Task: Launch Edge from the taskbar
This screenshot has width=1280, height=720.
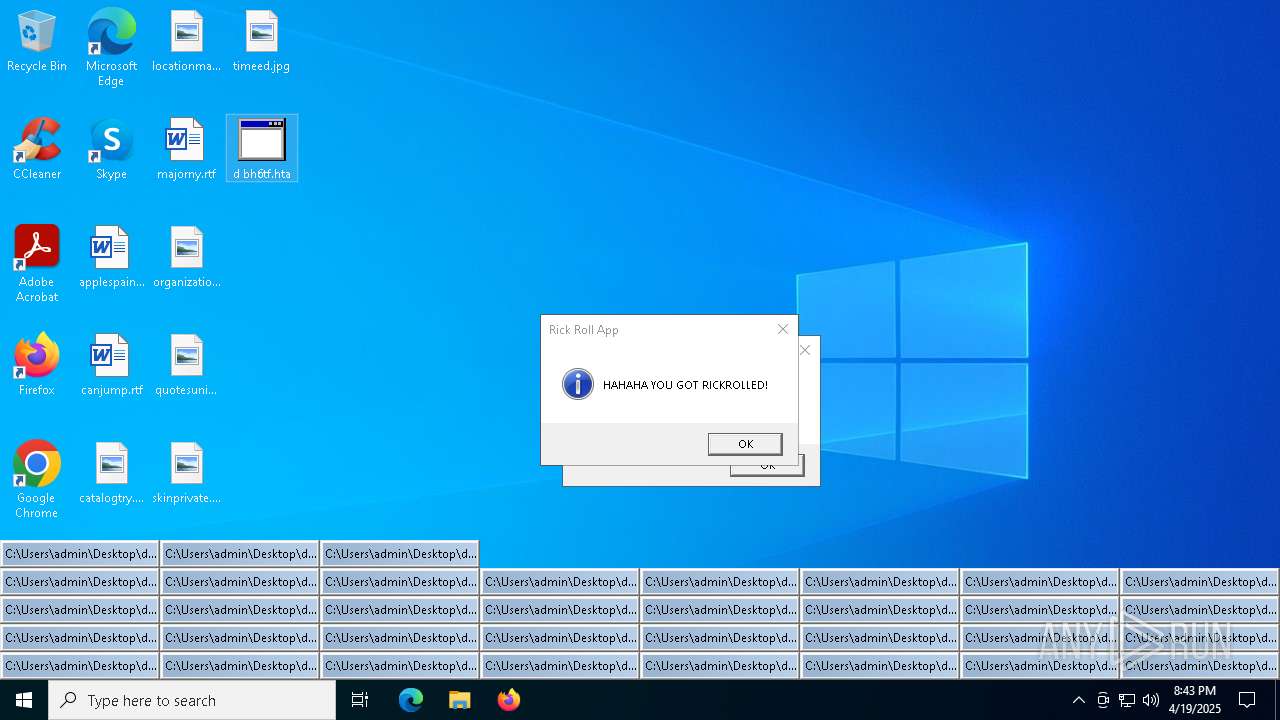Action: coord(411,700)
